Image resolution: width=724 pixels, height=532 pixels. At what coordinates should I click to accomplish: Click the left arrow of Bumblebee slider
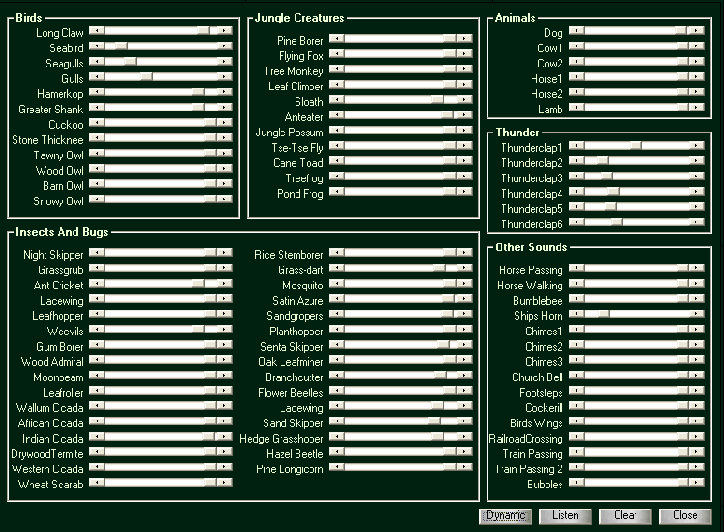[577, 298]
